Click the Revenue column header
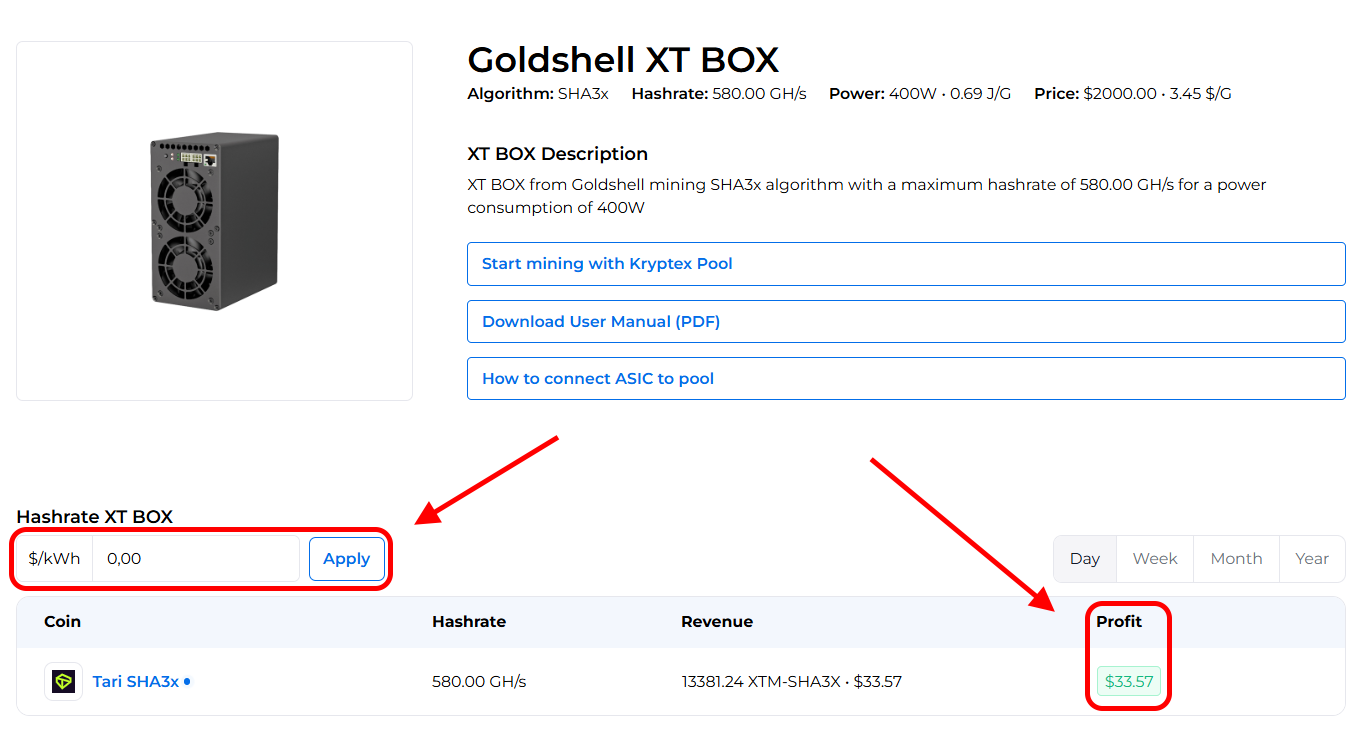This screenshot has height=732, width=1371. [x=716, y=622]
